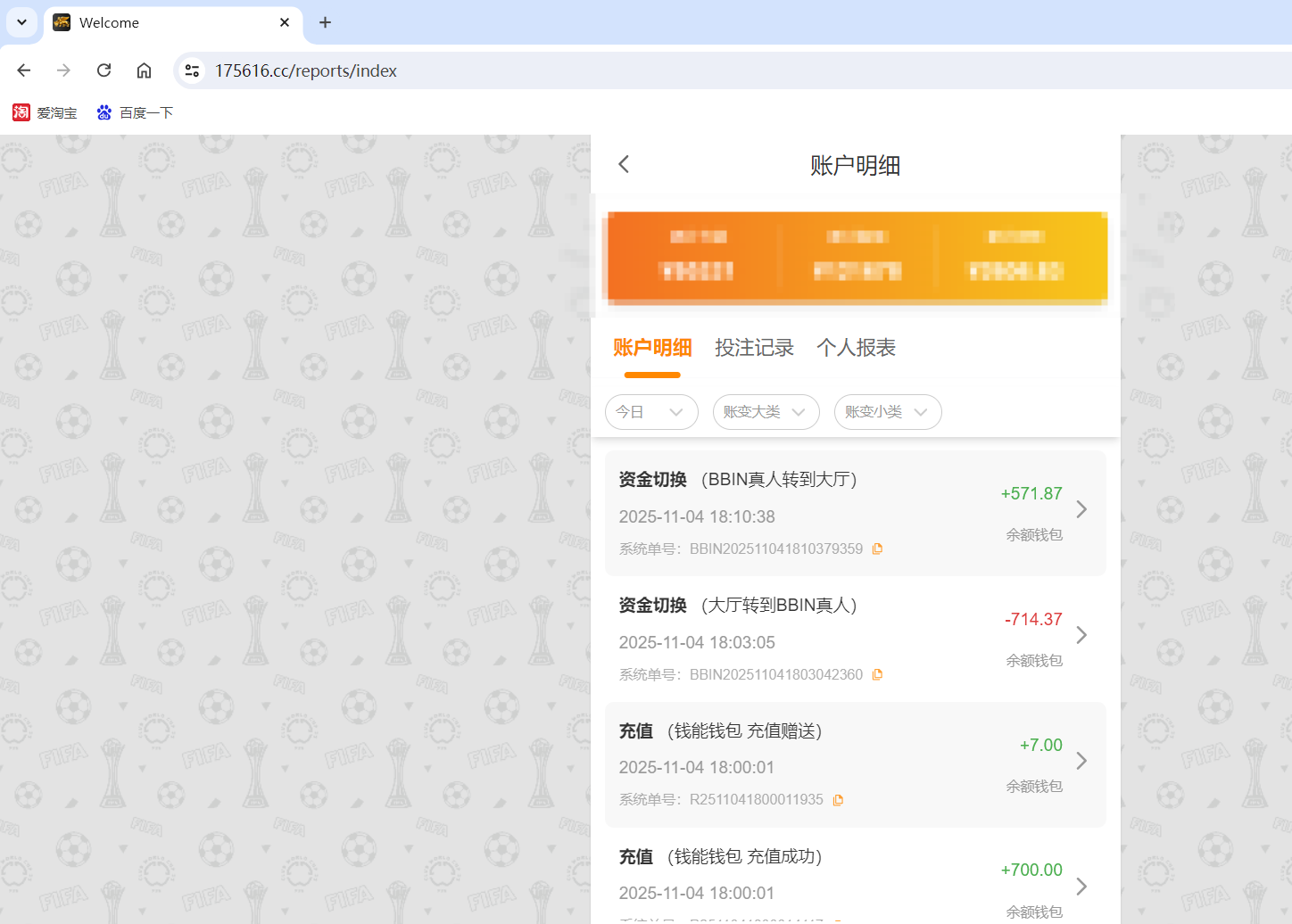This screenshot has height=924, width=1292.
Task: Copy order number BBIN202511041803042360
Action: (x=877, y=674)
